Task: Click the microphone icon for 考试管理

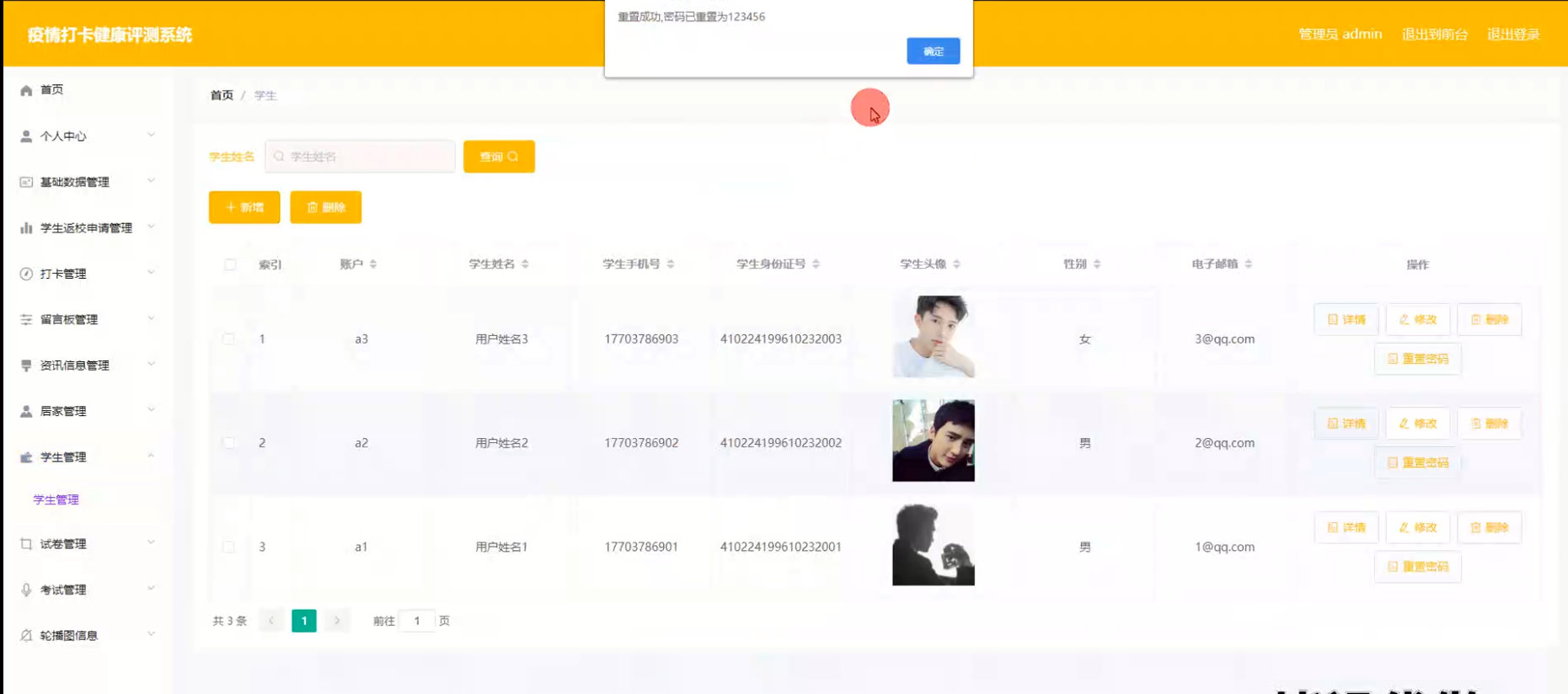Action: click(x=26, y=590)
